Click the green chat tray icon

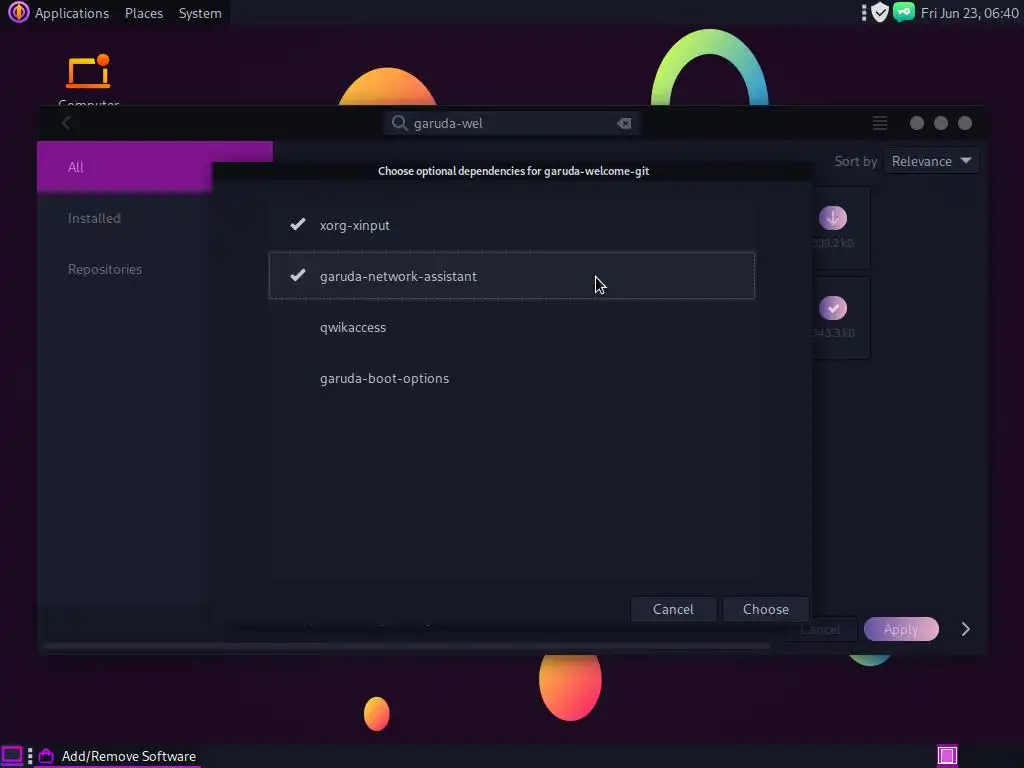point(904,12)
